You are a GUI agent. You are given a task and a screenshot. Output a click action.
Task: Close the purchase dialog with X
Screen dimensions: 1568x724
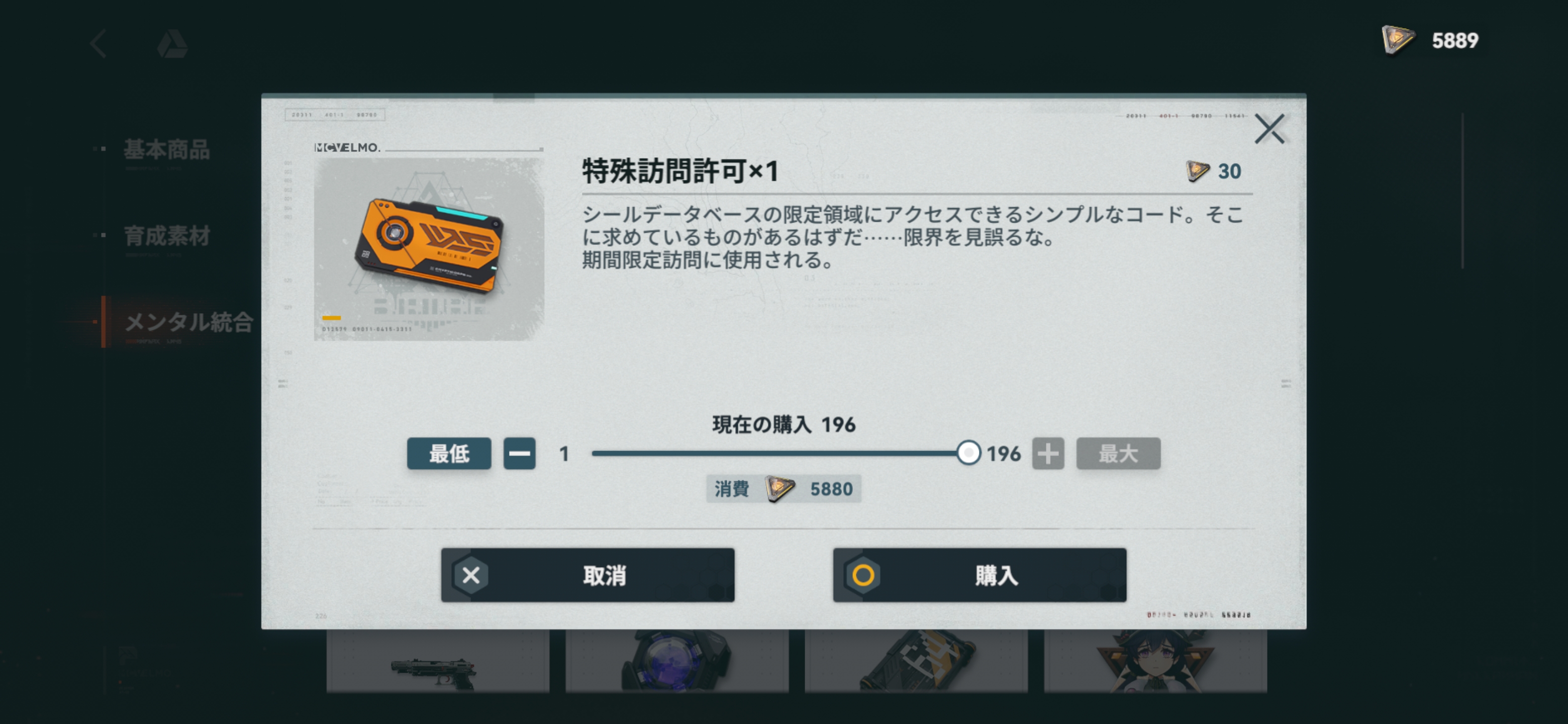coord(1269,129)
